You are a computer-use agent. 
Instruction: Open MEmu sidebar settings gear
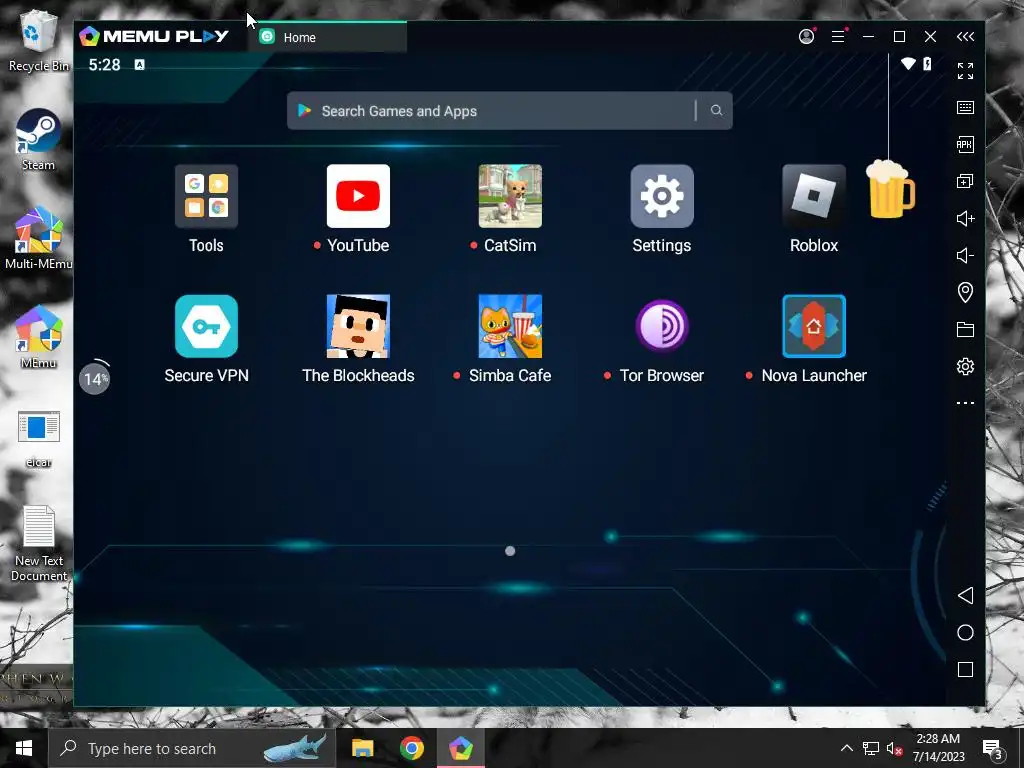[x=965, y=366]
